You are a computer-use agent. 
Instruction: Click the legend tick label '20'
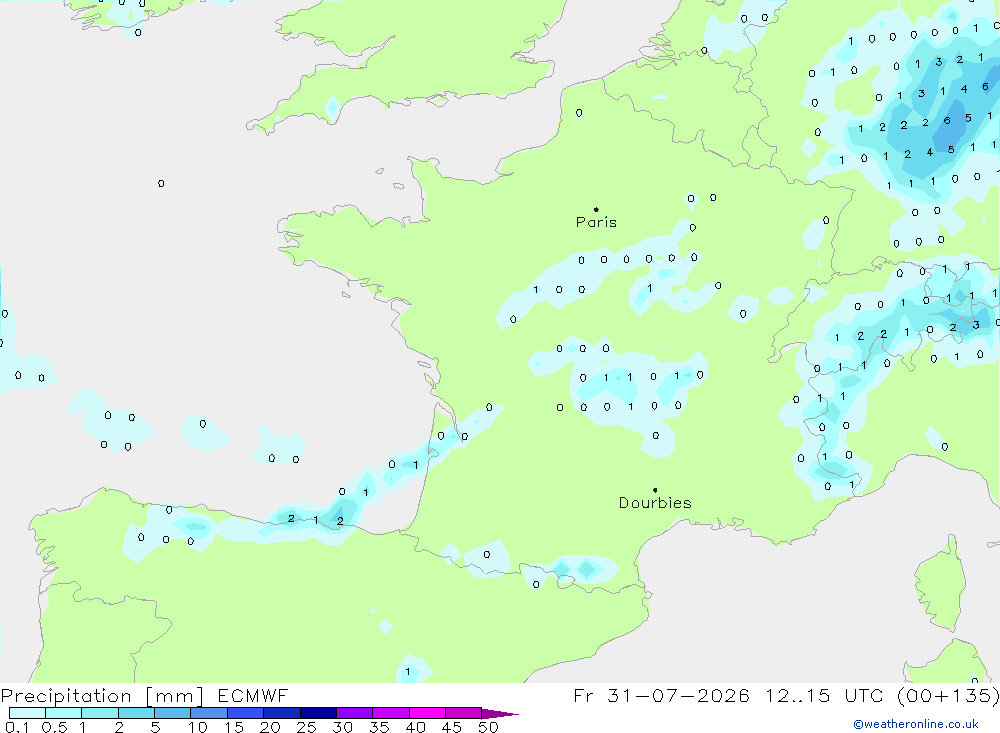click(x=270, y=727)
